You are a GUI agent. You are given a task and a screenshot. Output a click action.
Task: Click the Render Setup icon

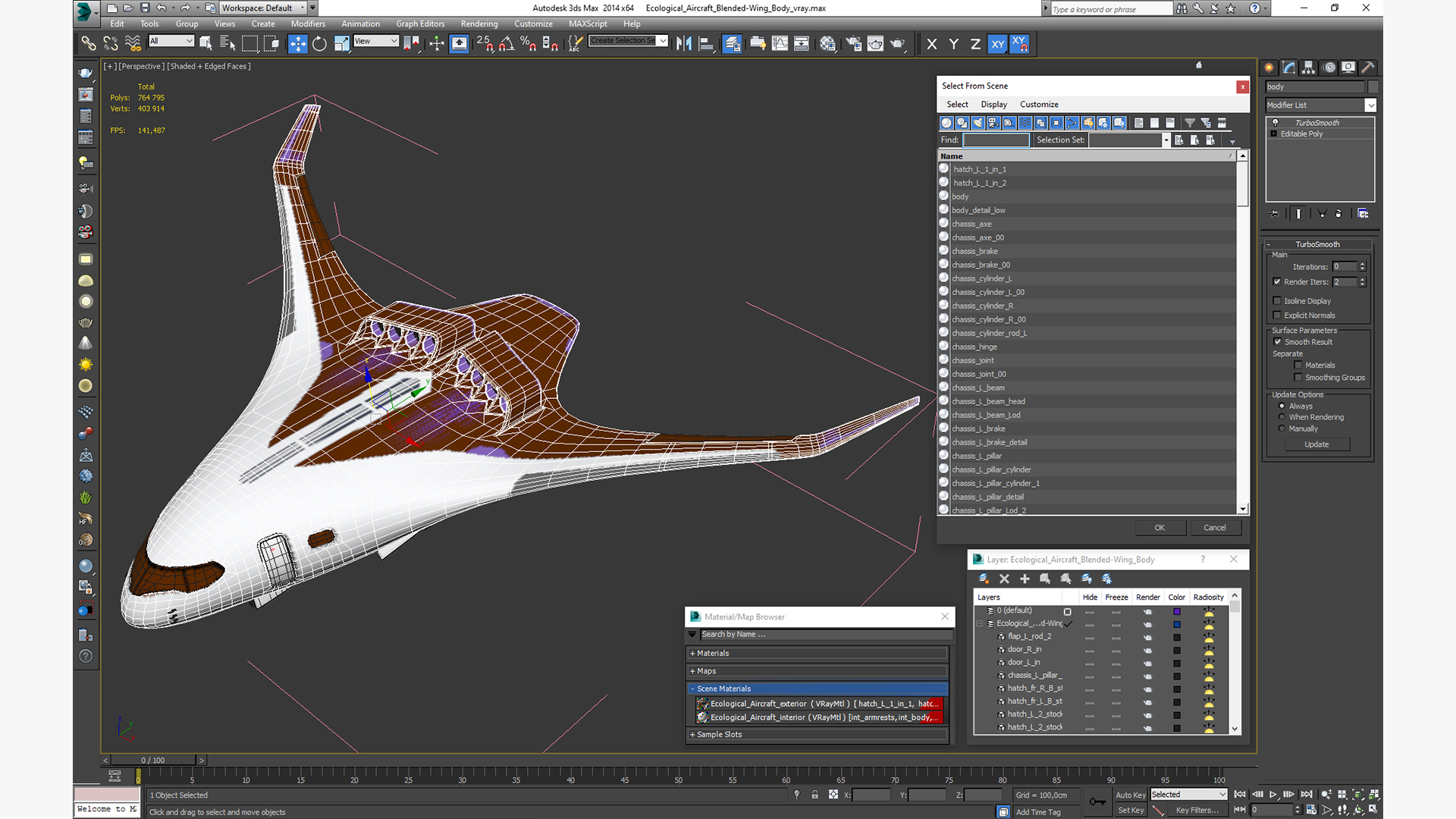pos(854,44)
